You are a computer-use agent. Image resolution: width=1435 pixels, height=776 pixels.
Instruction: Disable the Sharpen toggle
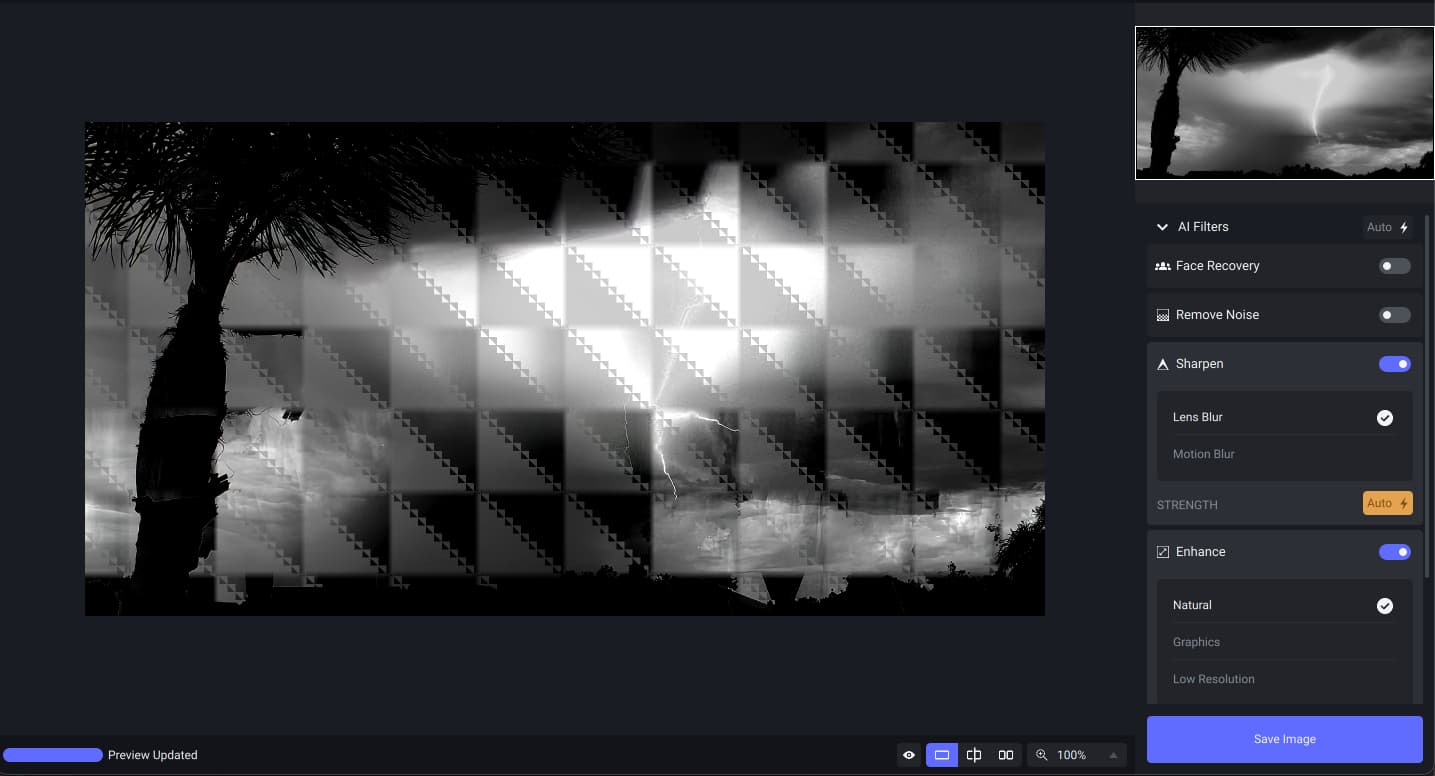(x=1394, y=364)
